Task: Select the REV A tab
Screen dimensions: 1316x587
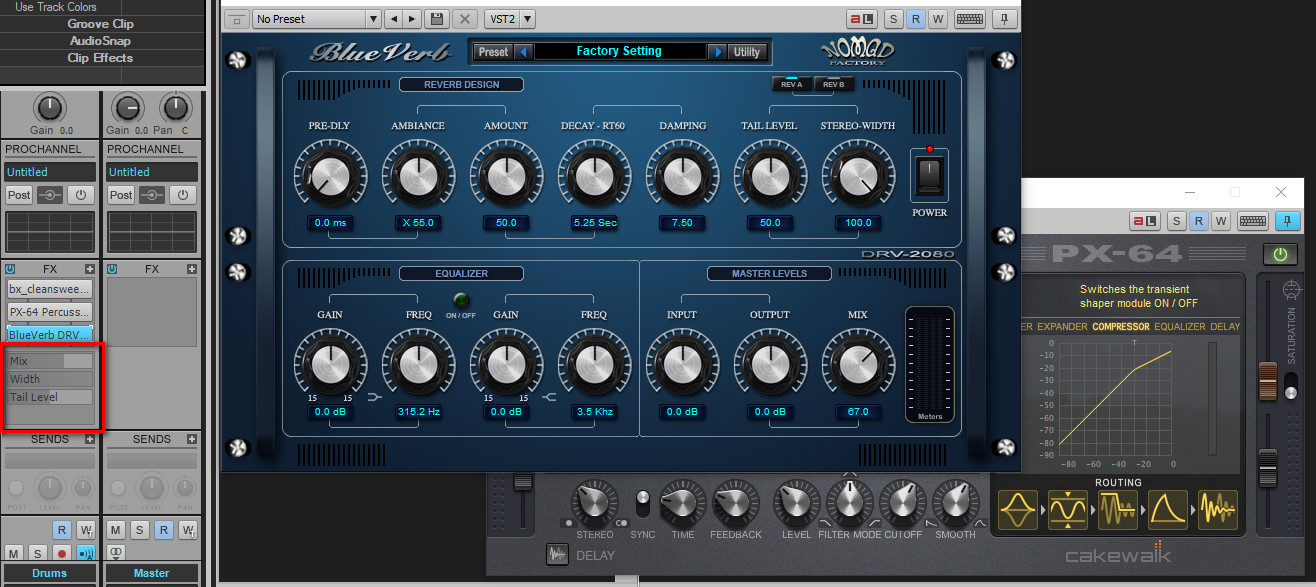Action: [791, 84]
